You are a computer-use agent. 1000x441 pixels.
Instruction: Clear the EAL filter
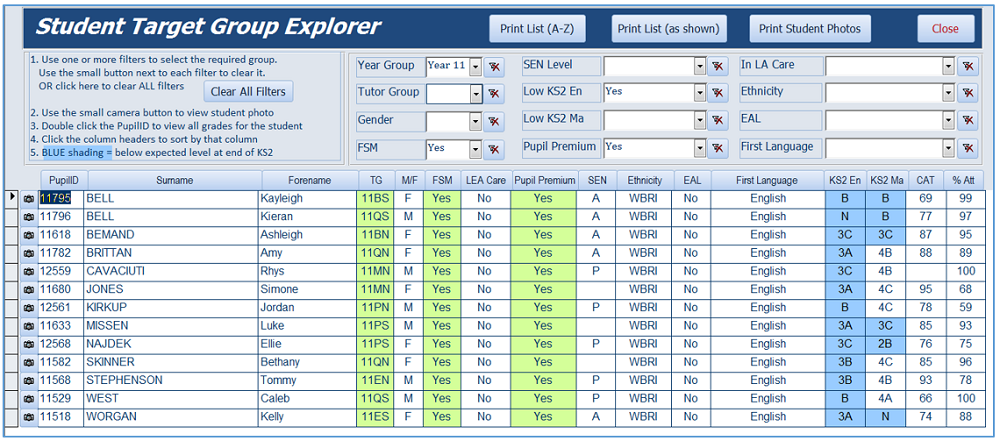(967, 121)
